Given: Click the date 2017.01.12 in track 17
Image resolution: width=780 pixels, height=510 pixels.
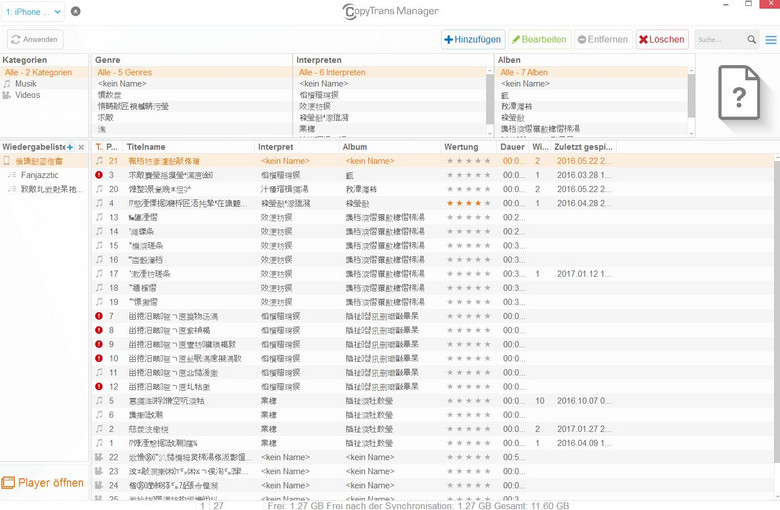Looking at the screenshot, I should 584,274.
